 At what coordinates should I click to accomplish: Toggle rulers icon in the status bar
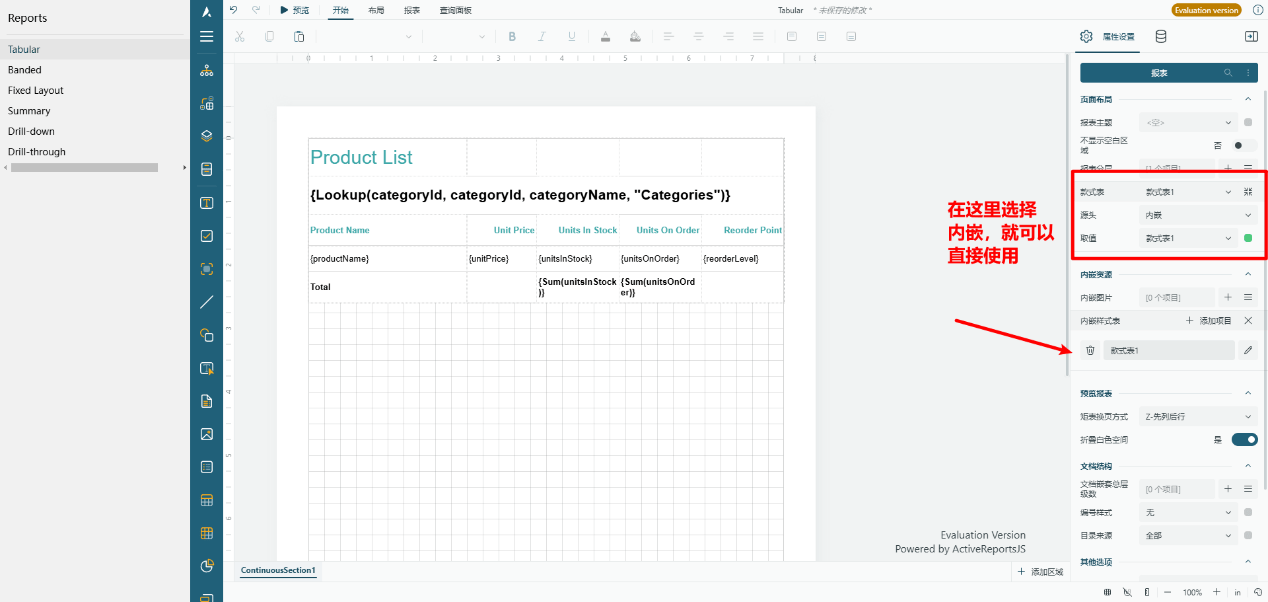coord(1146,592)
